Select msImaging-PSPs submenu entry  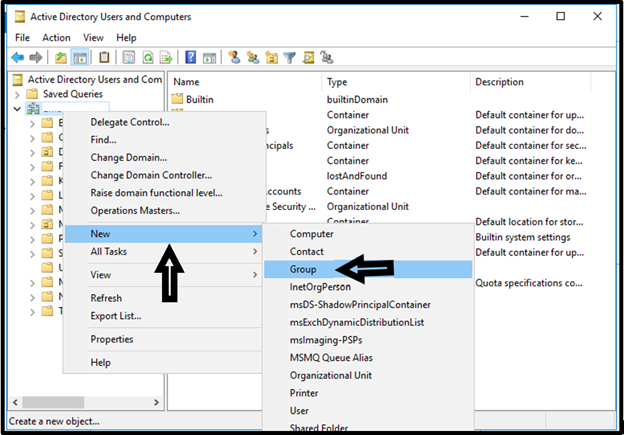[x=326, y=340]
